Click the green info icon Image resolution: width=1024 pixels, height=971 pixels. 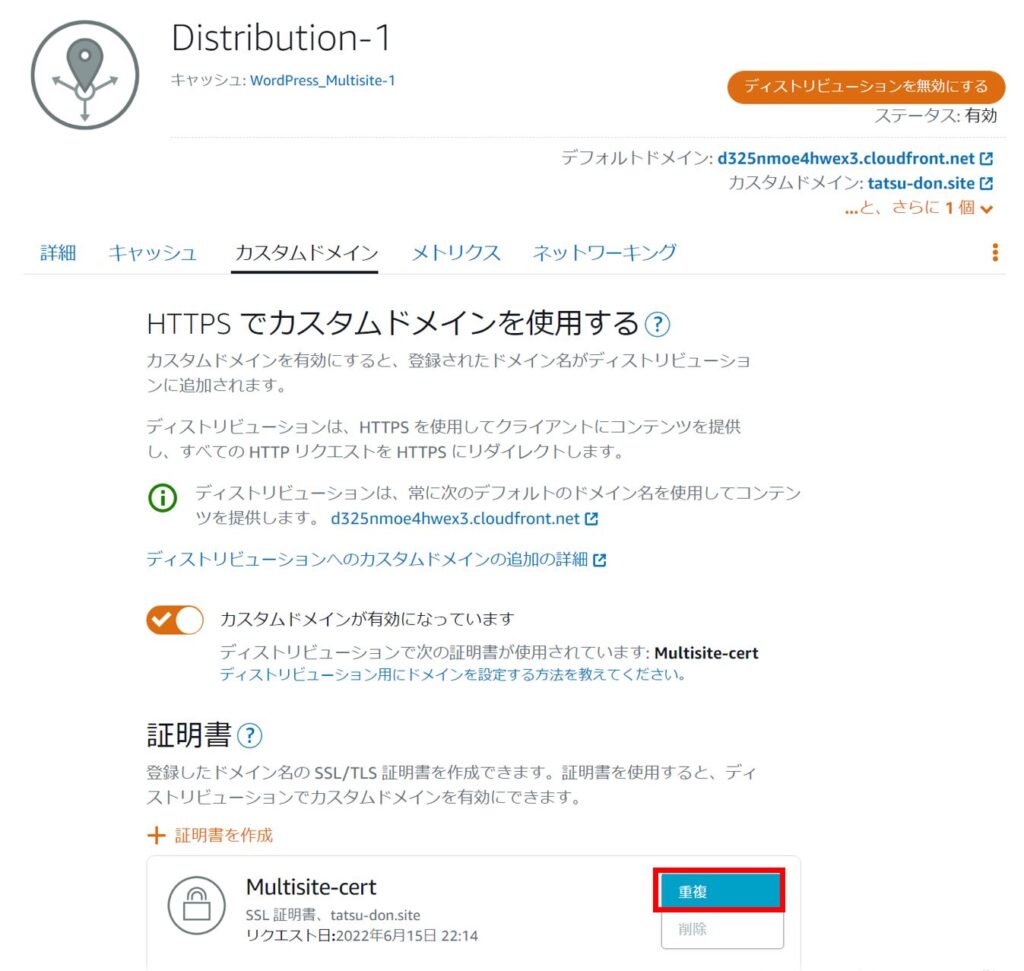point(162,498)
